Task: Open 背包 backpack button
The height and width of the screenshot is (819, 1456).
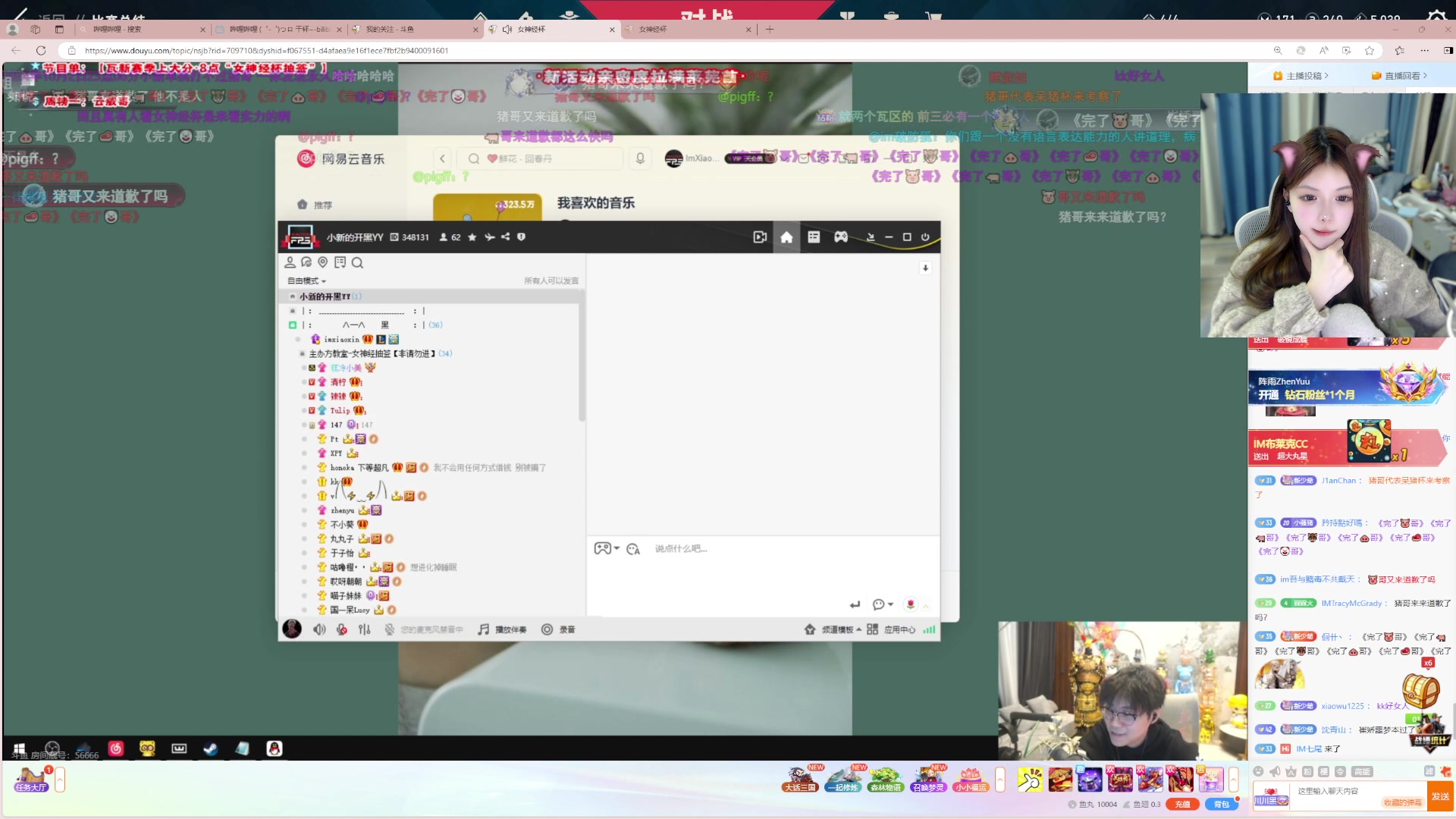Action: click(1221, 805)
